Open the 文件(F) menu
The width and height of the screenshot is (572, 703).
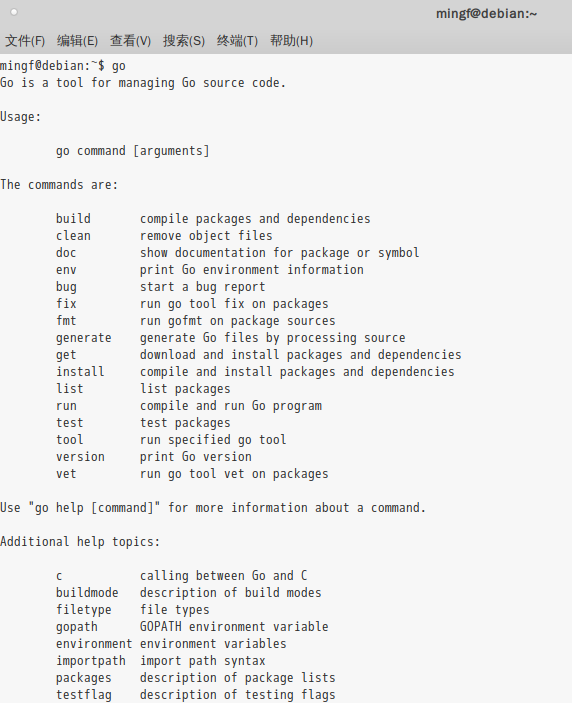[25, 41]
